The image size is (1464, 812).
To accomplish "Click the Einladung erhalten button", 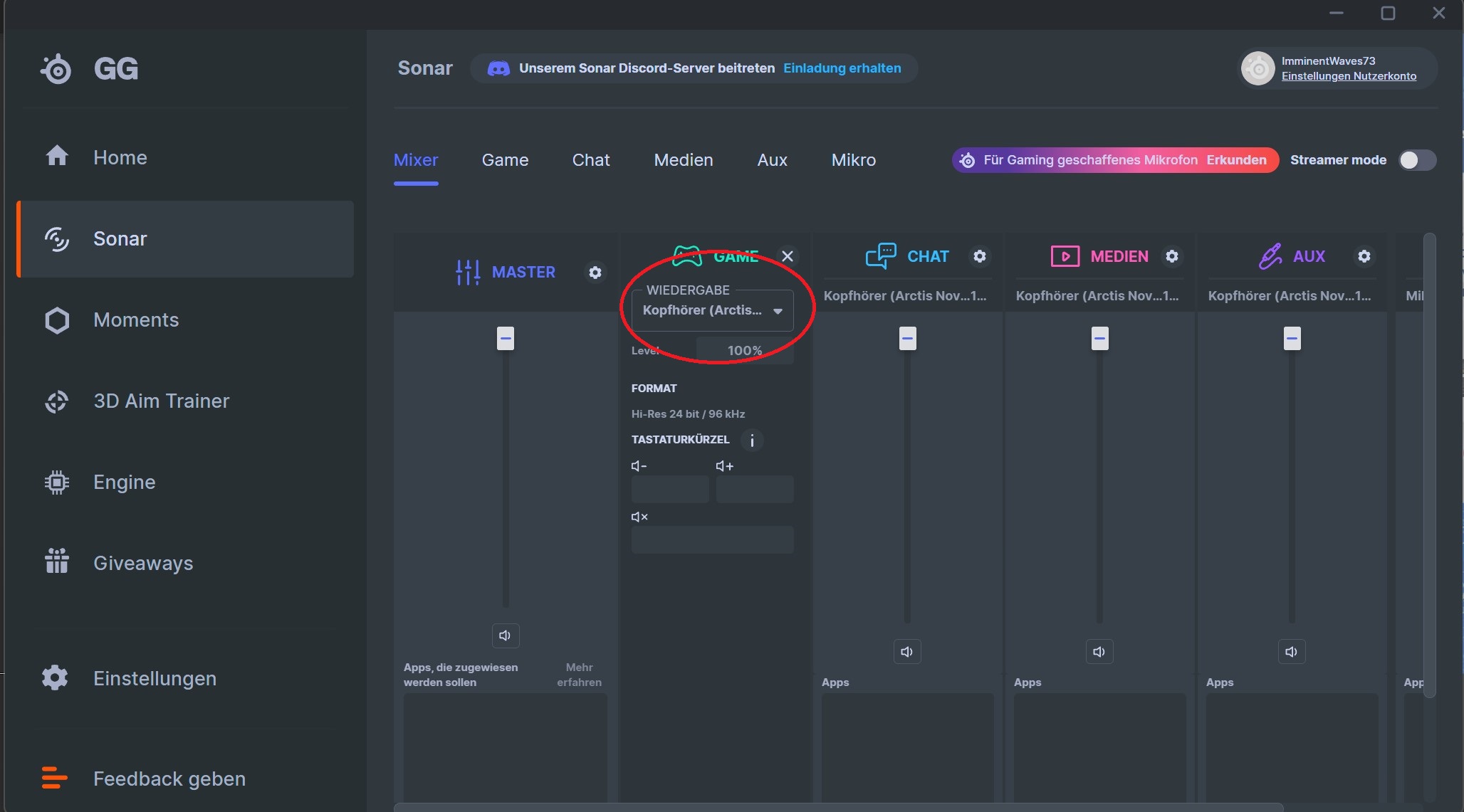I will pyautogui.click(x=842, y=68).
